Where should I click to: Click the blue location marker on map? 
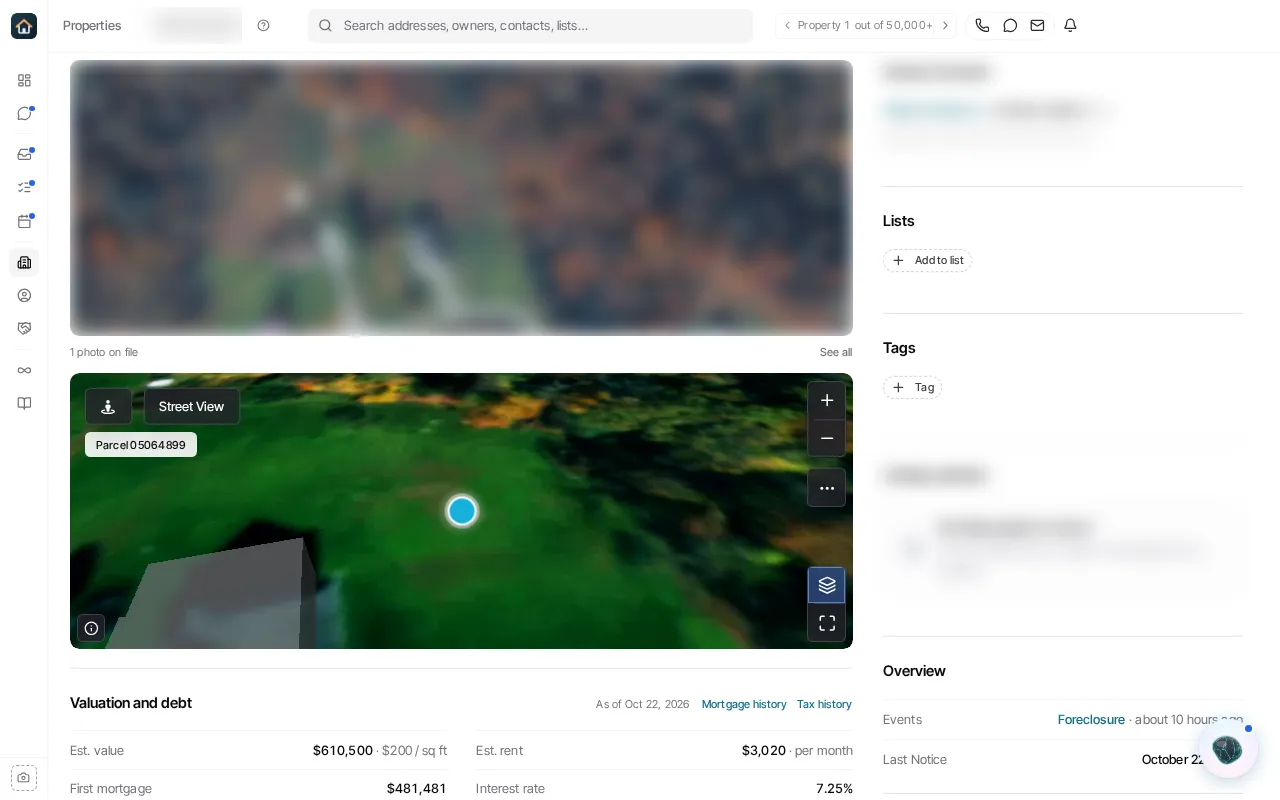point(462,511)
